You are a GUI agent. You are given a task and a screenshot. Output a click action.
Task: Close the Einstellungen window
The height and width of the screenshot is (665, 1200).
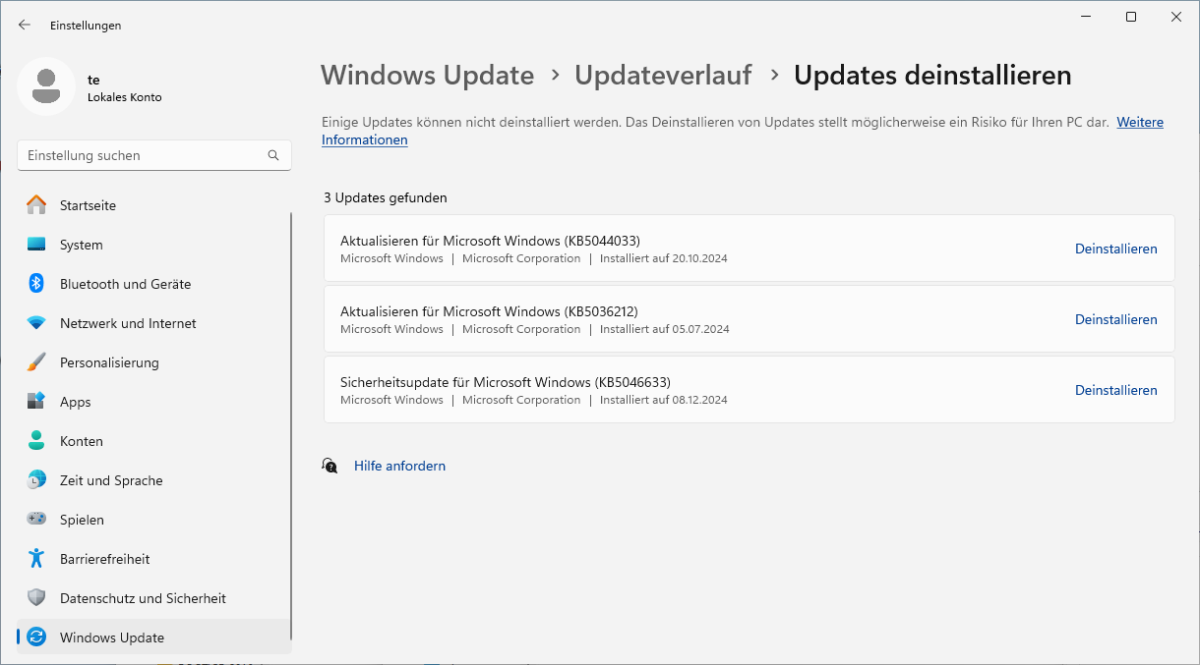(x=1176, y=17)
